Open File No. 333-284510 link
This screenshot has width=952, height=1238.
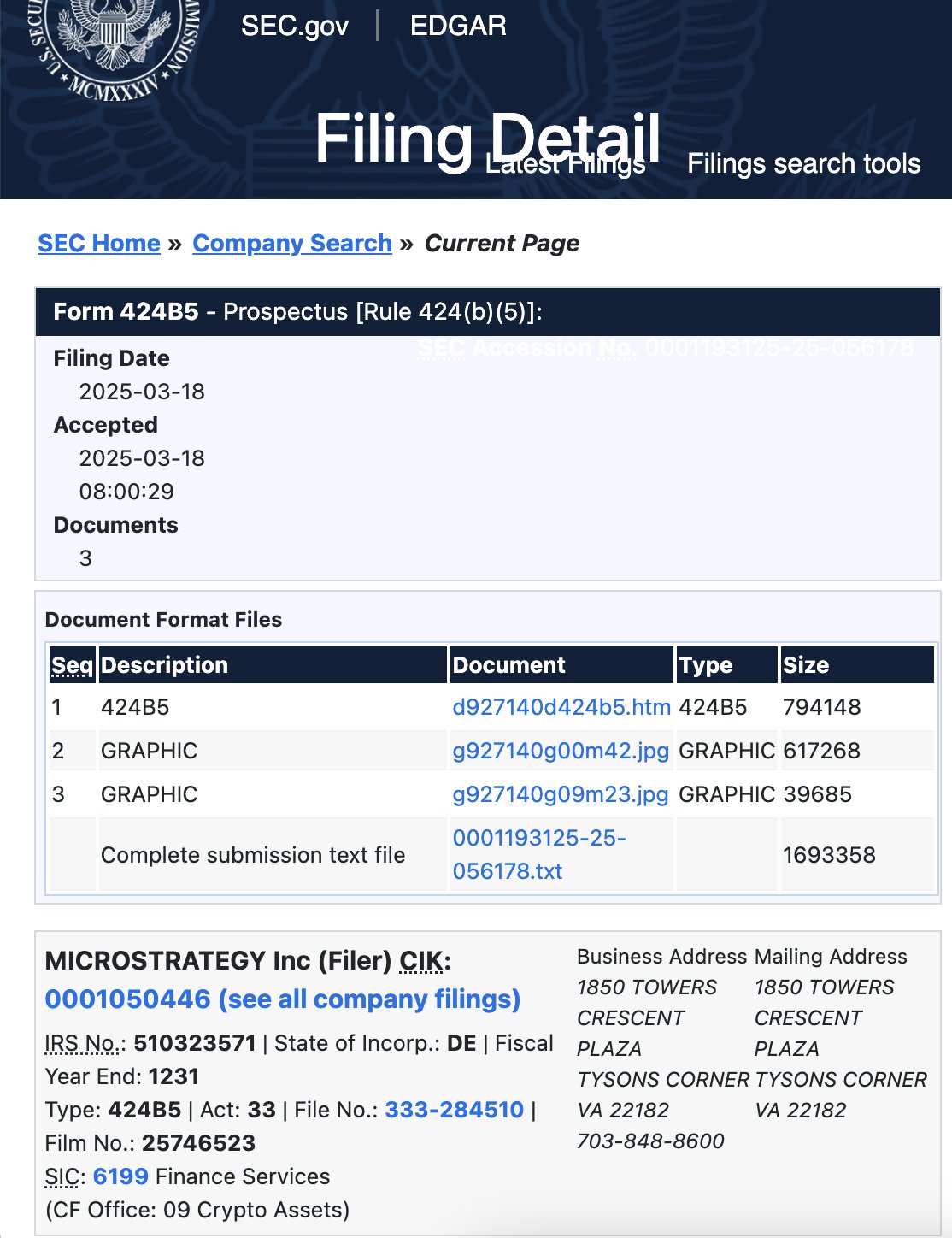[x=454, y=1110]
